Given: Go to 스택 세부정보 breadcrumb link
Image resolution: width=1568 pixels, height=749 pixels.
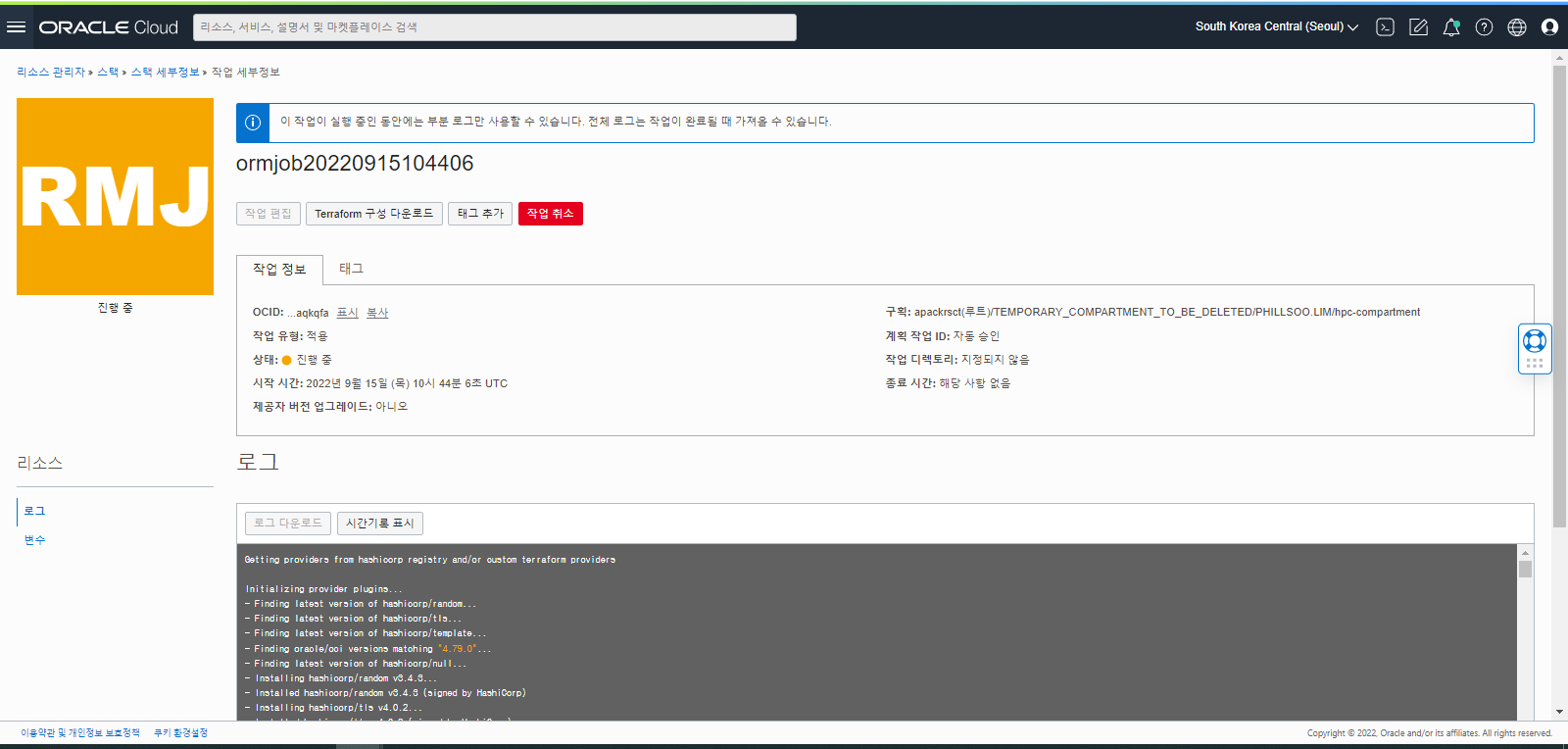Looking at the screenshot, I should pyautogui.click(x=166, y=73).
